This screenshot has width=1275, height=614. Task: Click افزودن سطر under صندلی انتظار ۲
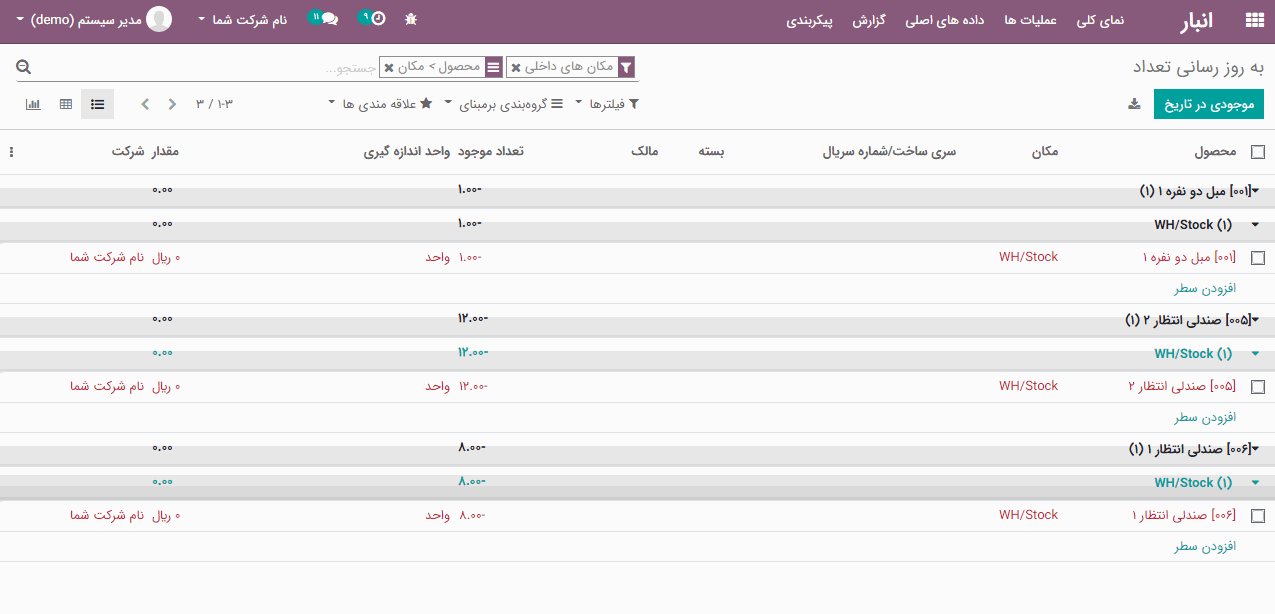point(1205,417)
